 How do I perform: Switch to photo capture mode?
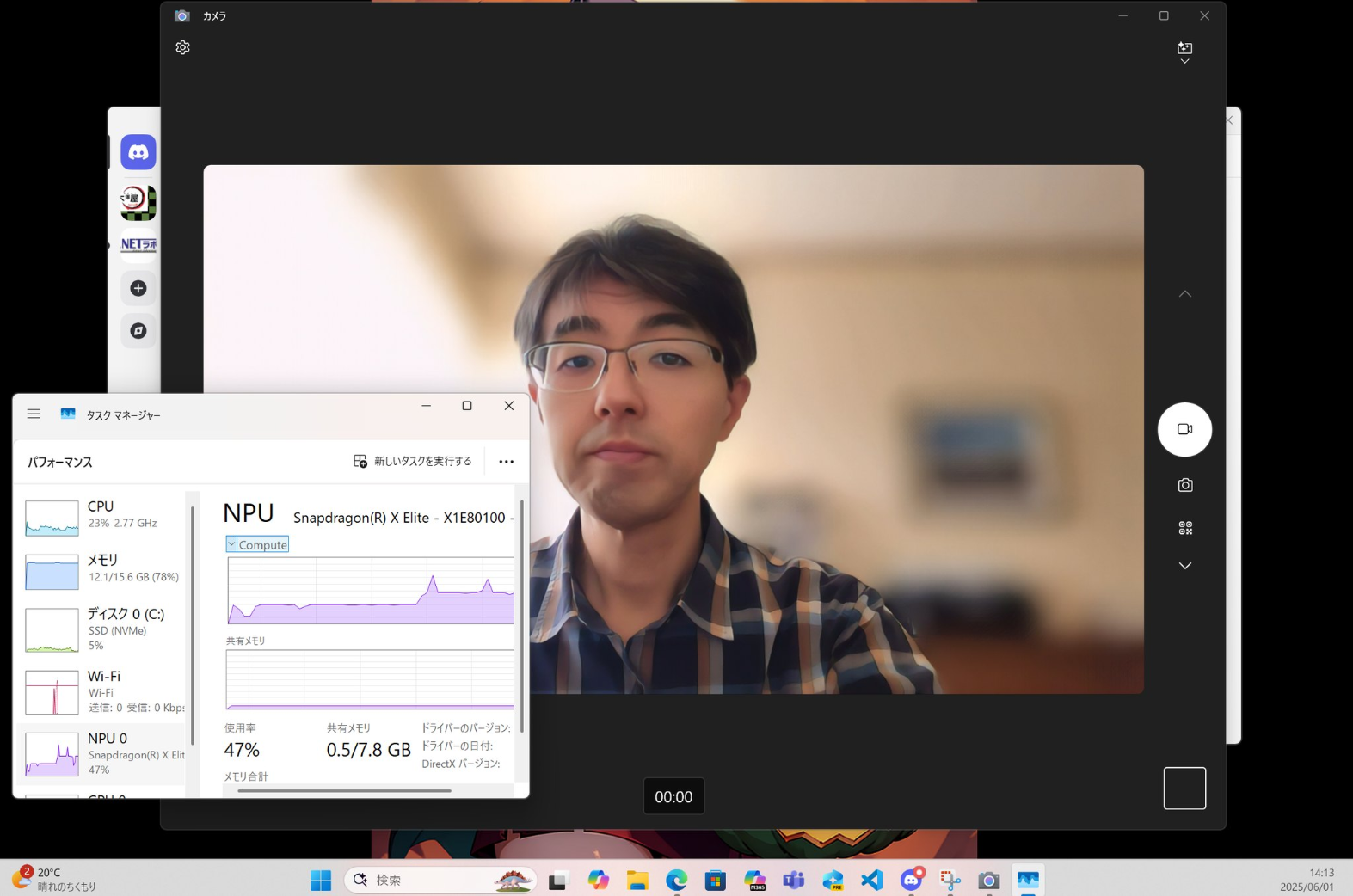(1184, 485)
